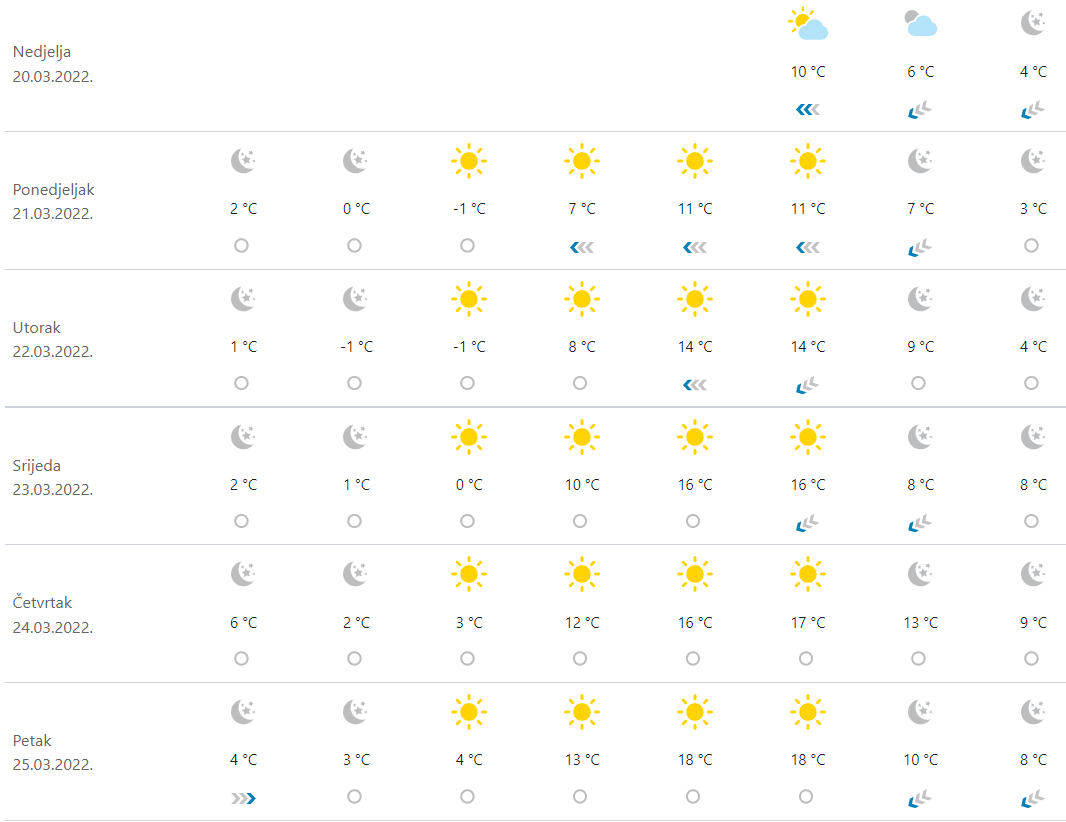
Task: Click the cloudy night icon on Nedjelja
Action: pos(920,23)
